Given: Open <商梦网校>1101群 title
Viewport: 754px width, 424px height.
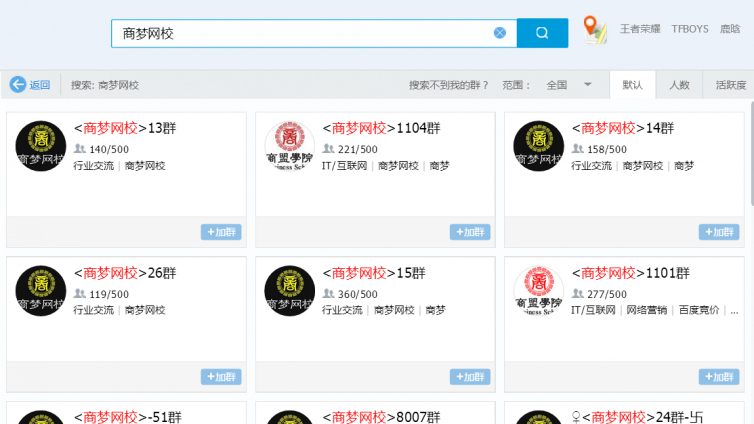Looking at the screenshot, I should (x=630, y=273).
